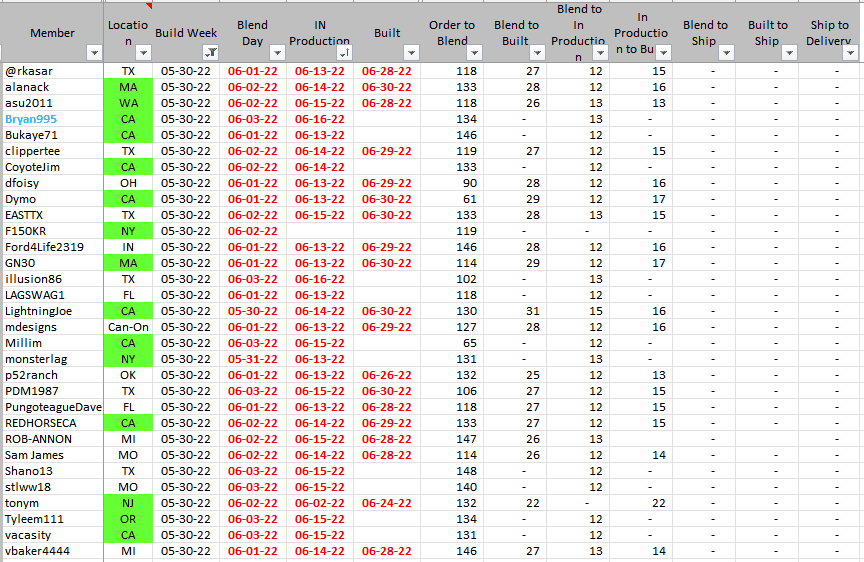Select the Can-On location cell
Screen dimensions: 864x562
[x=128, y=327]
